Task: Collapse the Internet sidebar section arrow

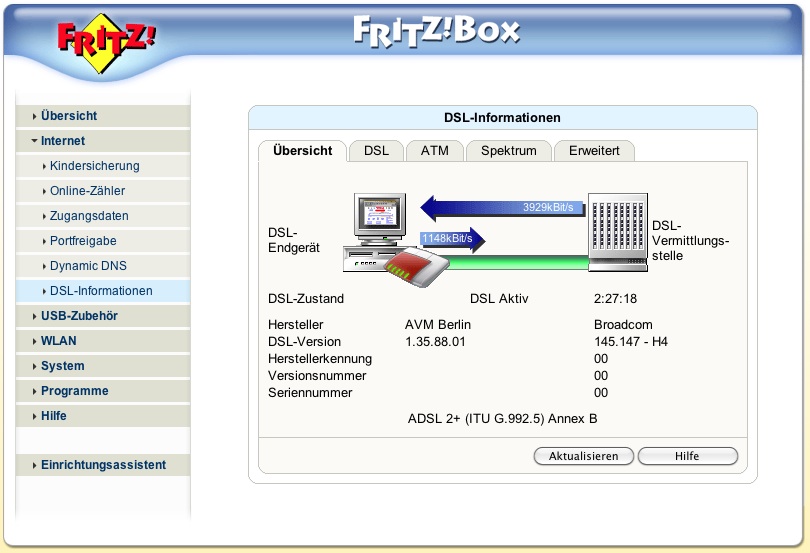Action: coord(34,141)
